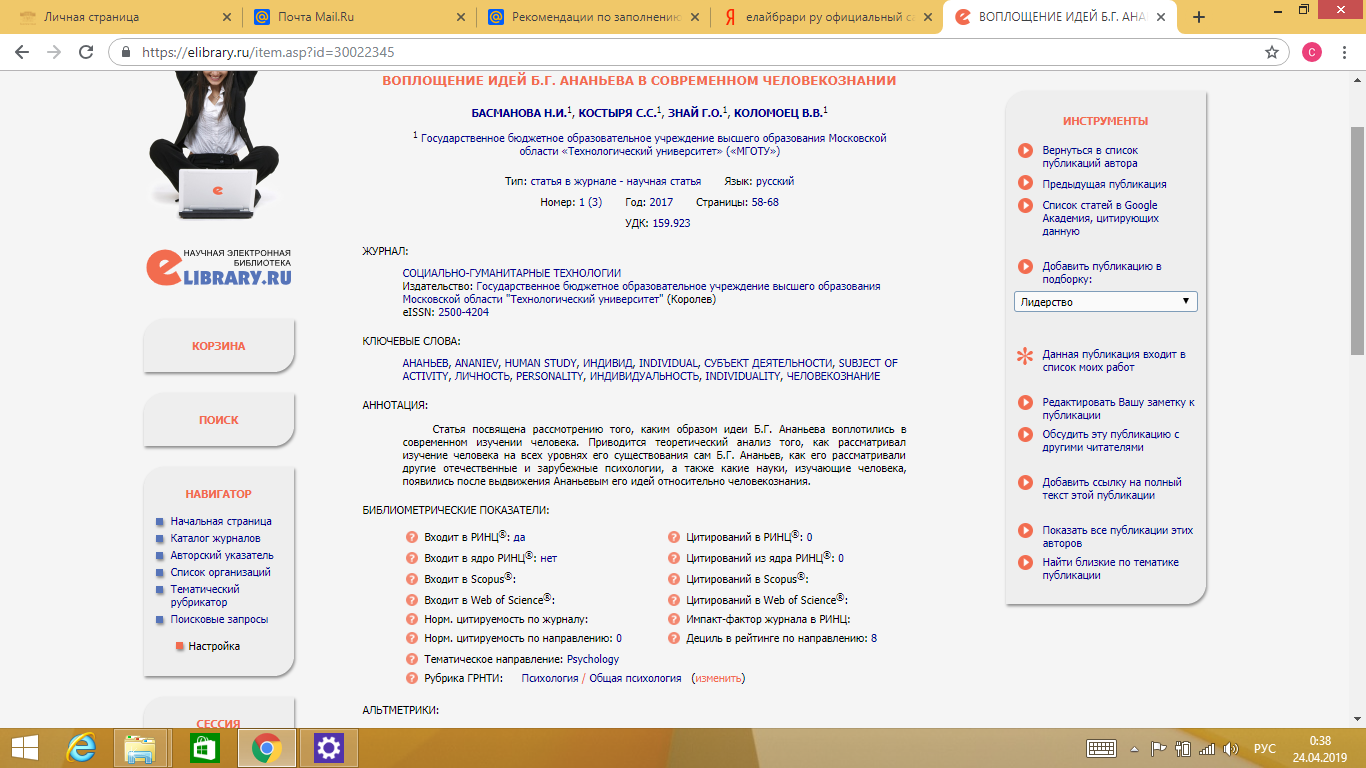Click the help icon beside Входит в Web of Science
Image resolution: width=1366 pixels, height=768 pixels.
click(411, 600)
